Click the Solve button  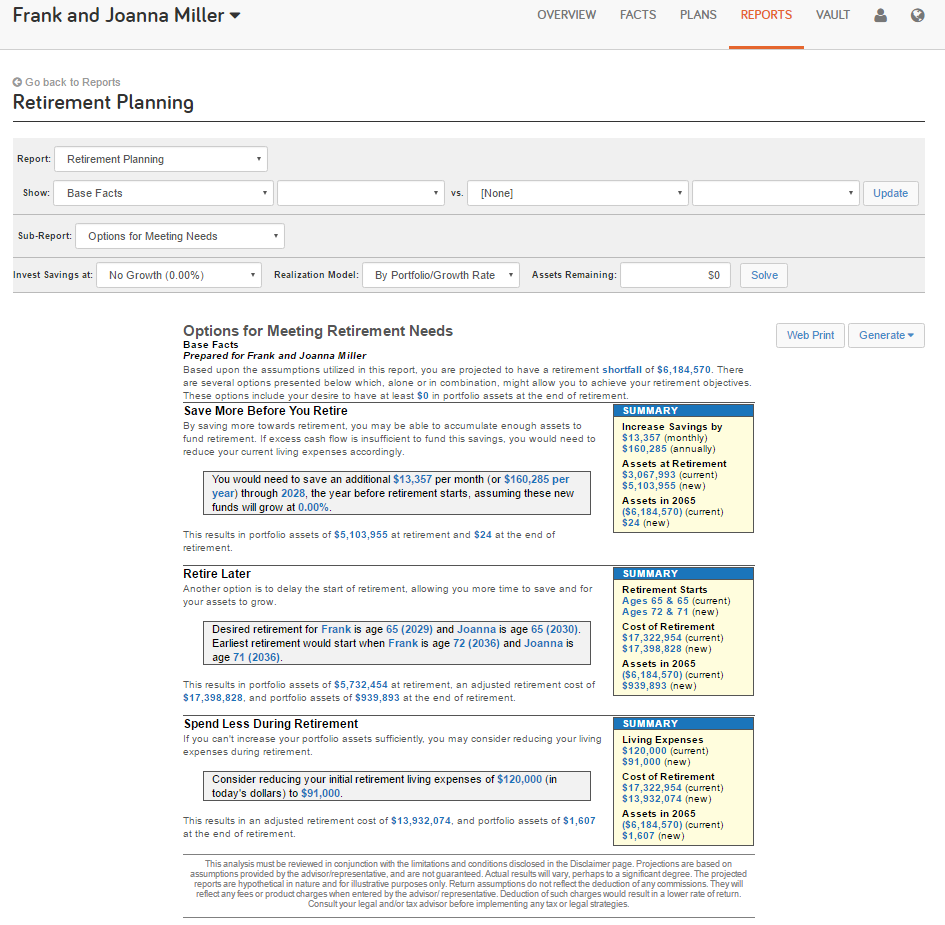click(764, 275)
